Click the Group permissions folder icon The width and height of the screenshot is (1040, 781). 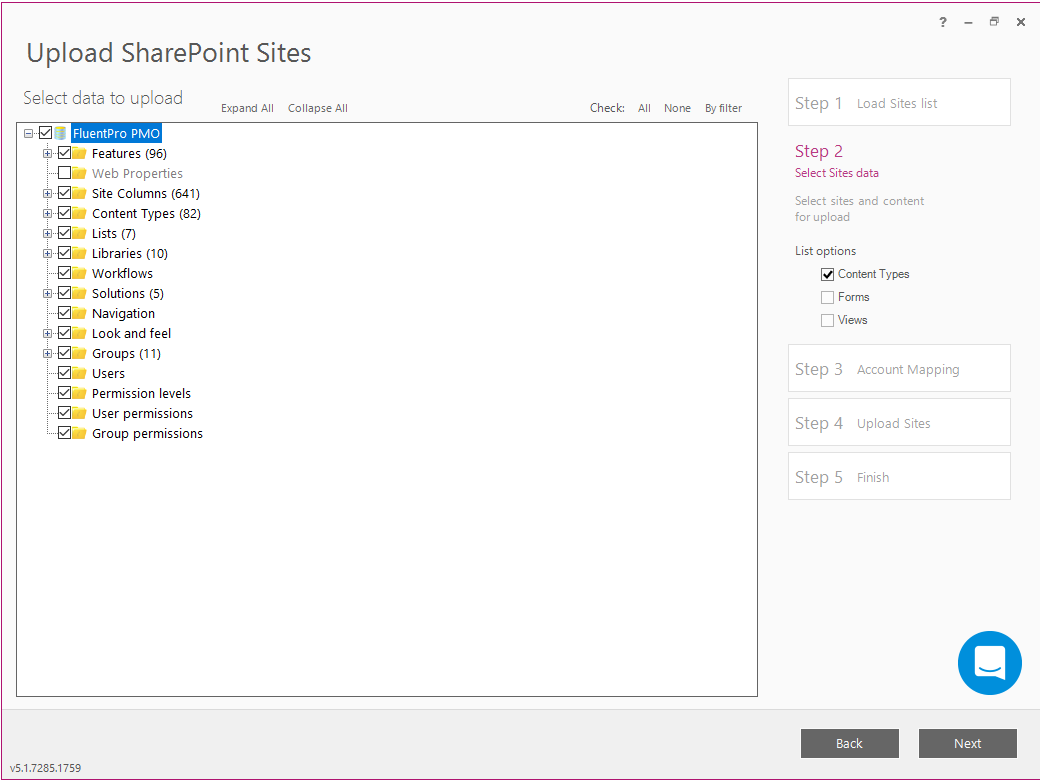pyautogui.click(x=79, y=434)
